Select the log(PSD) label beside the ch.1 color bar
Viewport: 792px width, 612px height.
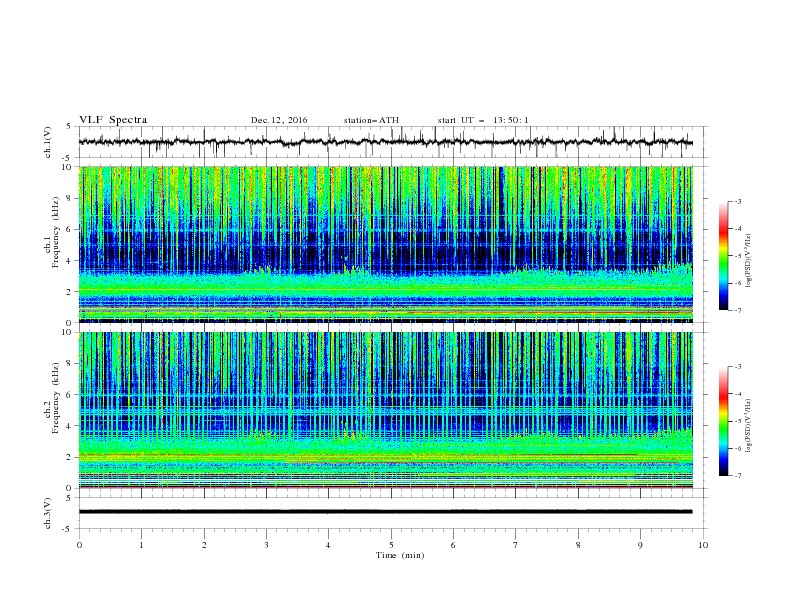(749, 261)
